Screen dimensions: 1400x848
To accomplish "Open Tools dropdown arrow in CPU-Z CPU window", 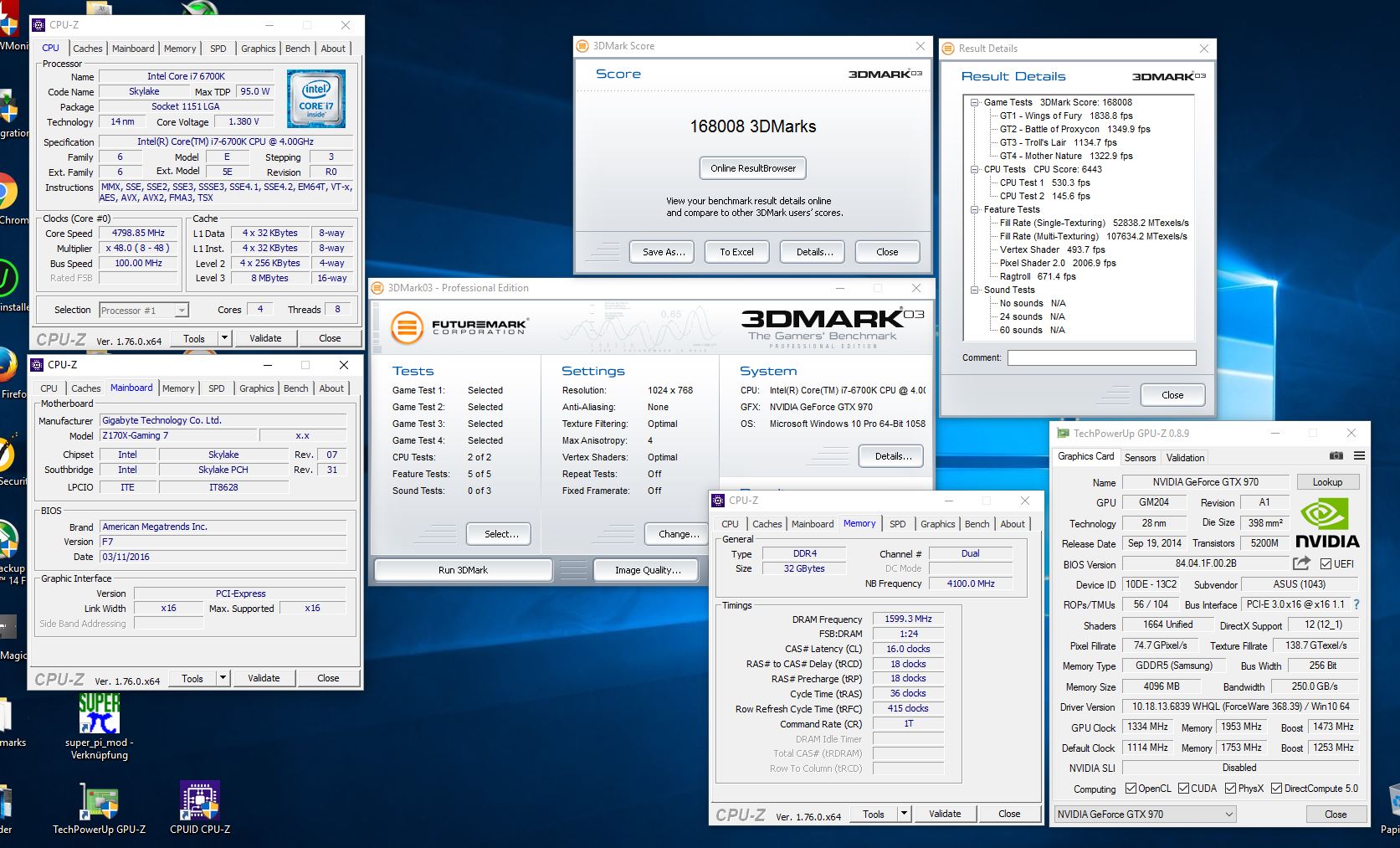I will coord(224,338).
